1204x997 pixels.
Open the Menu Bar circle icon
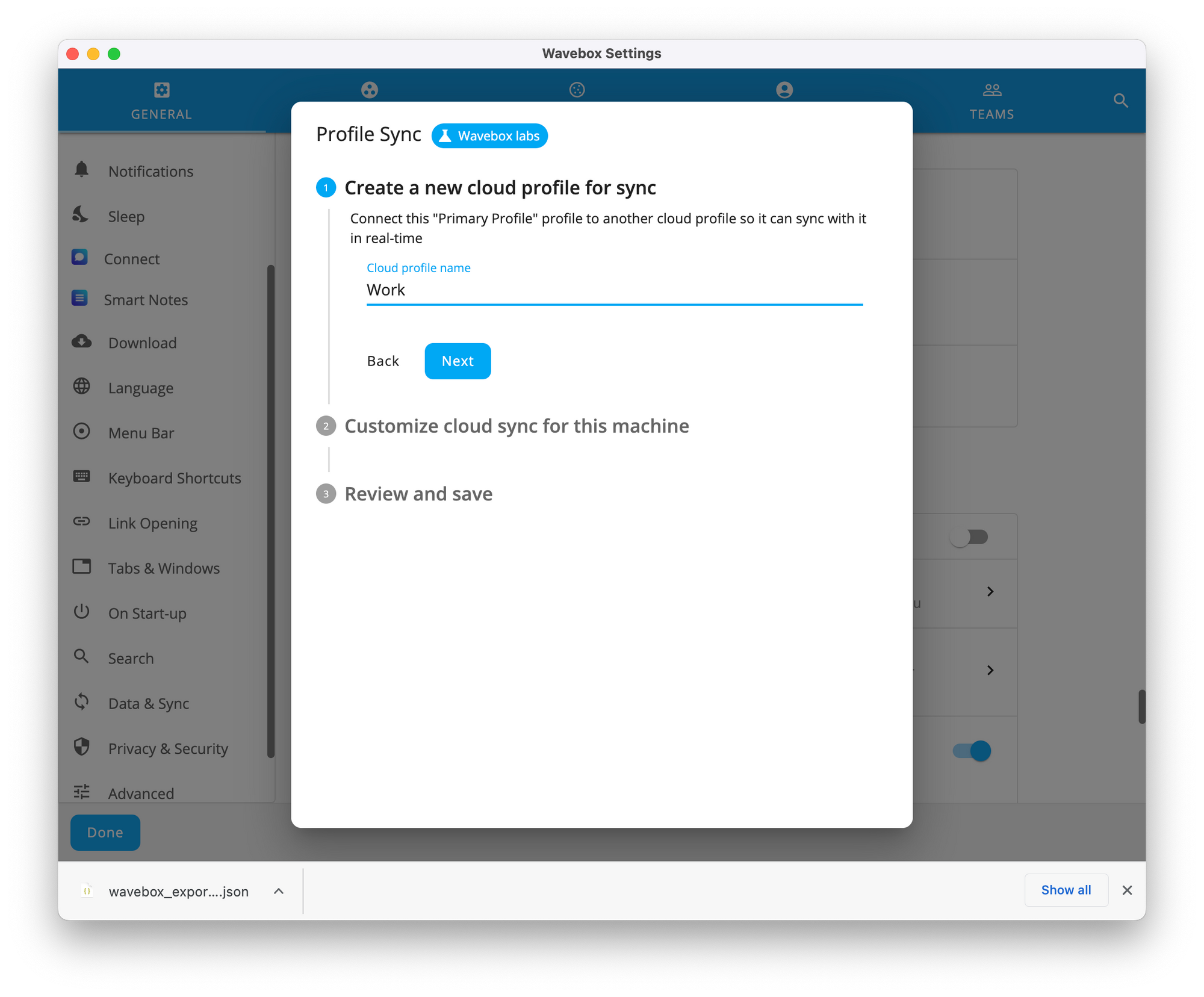pyautogui.click(x=82, y=432)
